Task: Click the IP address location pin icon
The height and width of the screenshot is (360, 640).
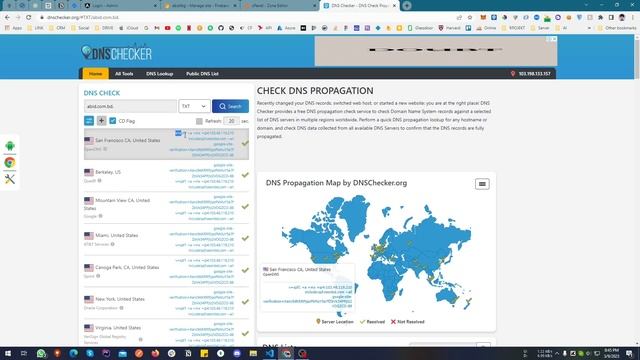Action: (513, 74)
